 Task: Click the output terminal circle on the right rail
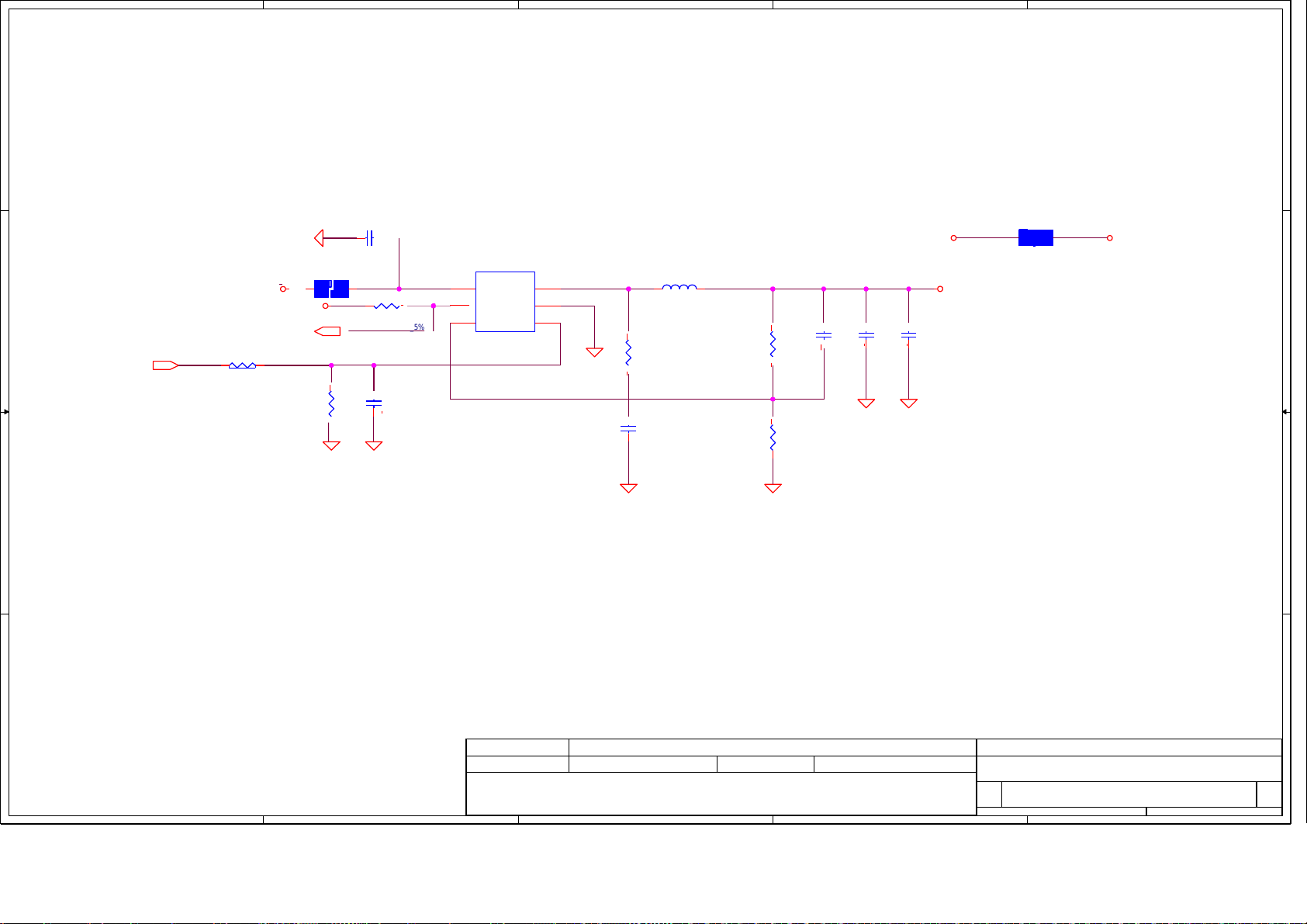coord(940,289)
